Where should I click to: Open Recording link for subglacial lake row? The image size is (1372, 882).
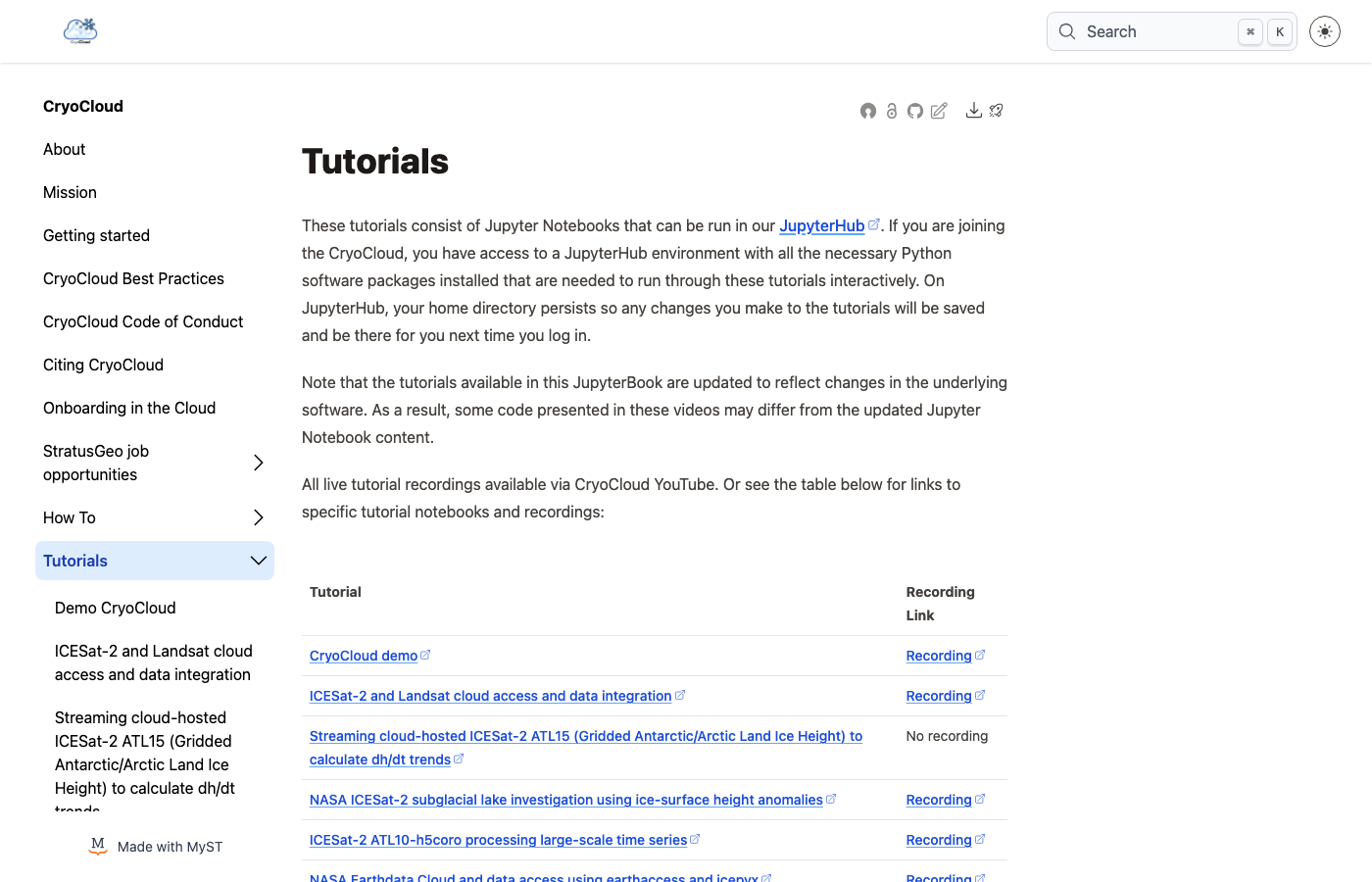click(x=939, y=800)
